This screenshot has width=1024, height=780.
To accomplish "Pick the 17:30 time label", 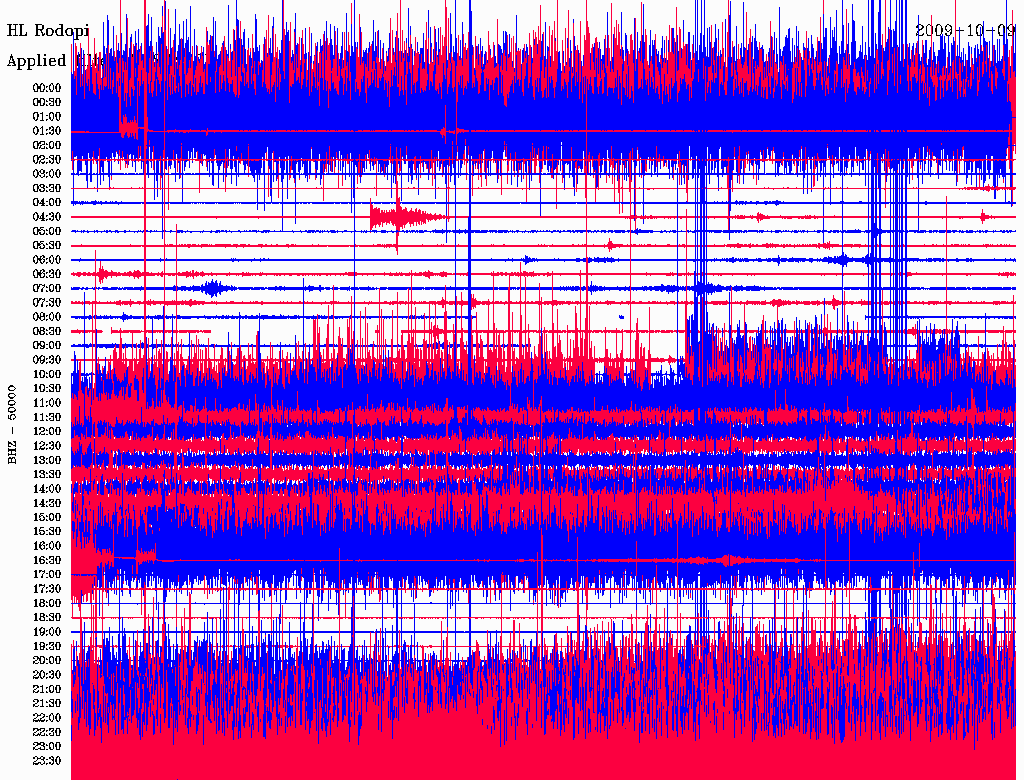I will pyautogui.click(x=47, y=589).
